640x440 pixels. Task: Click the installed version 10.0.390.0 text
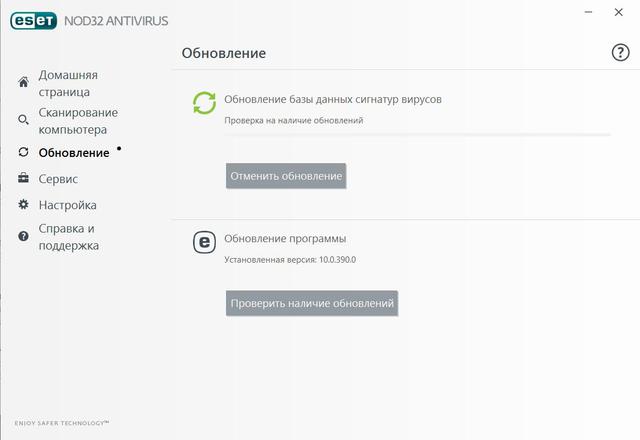(290, 260)
